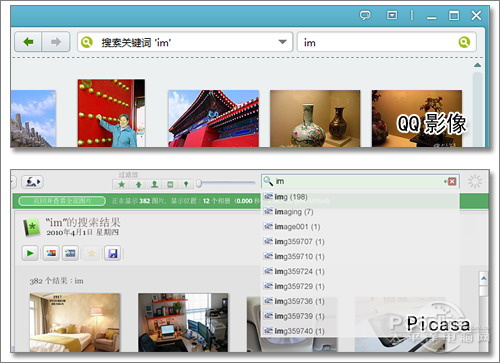Screen dimensions: 500x363
Task: Open the chat bubble feedback icon
Action: point(365,15)
